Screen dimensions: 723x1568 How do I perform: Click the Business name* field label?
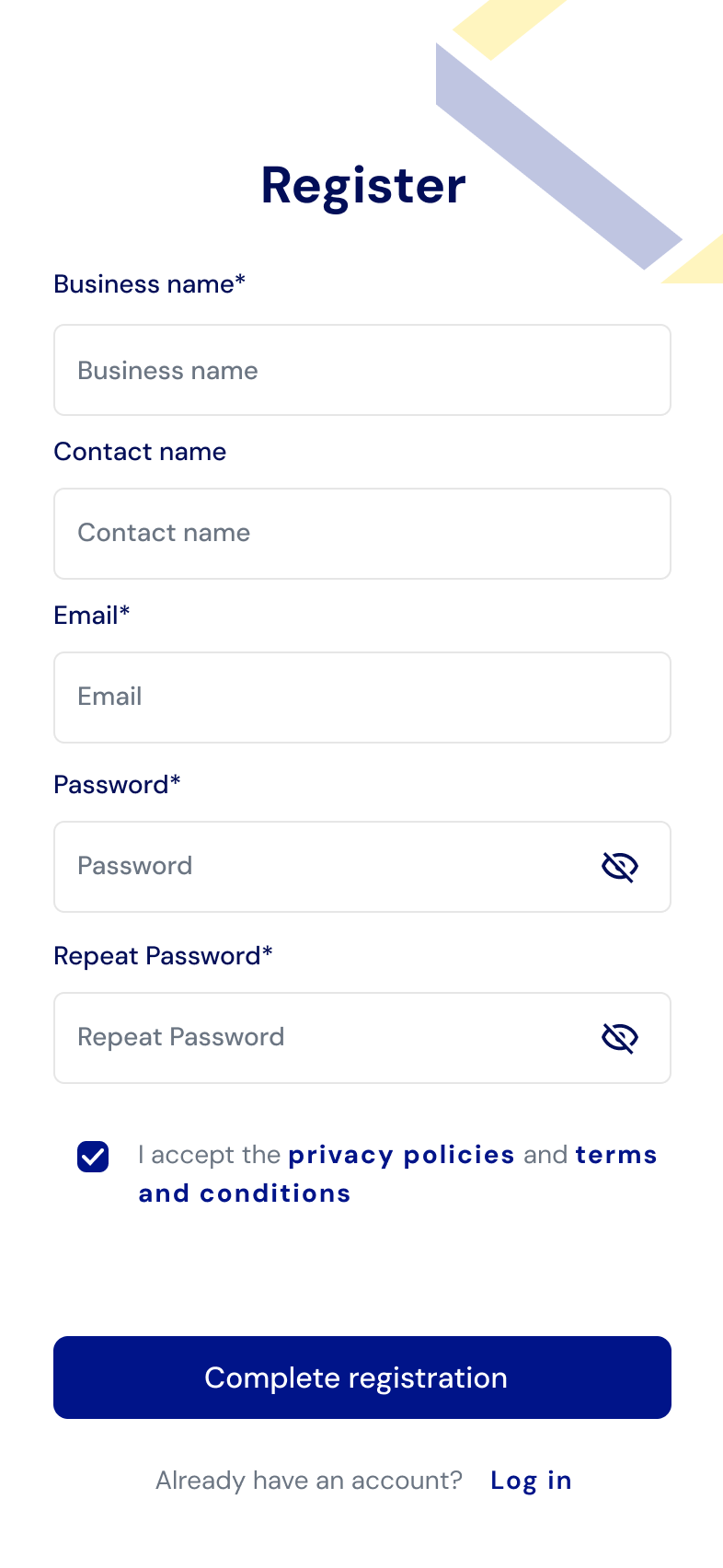point(149,284)
